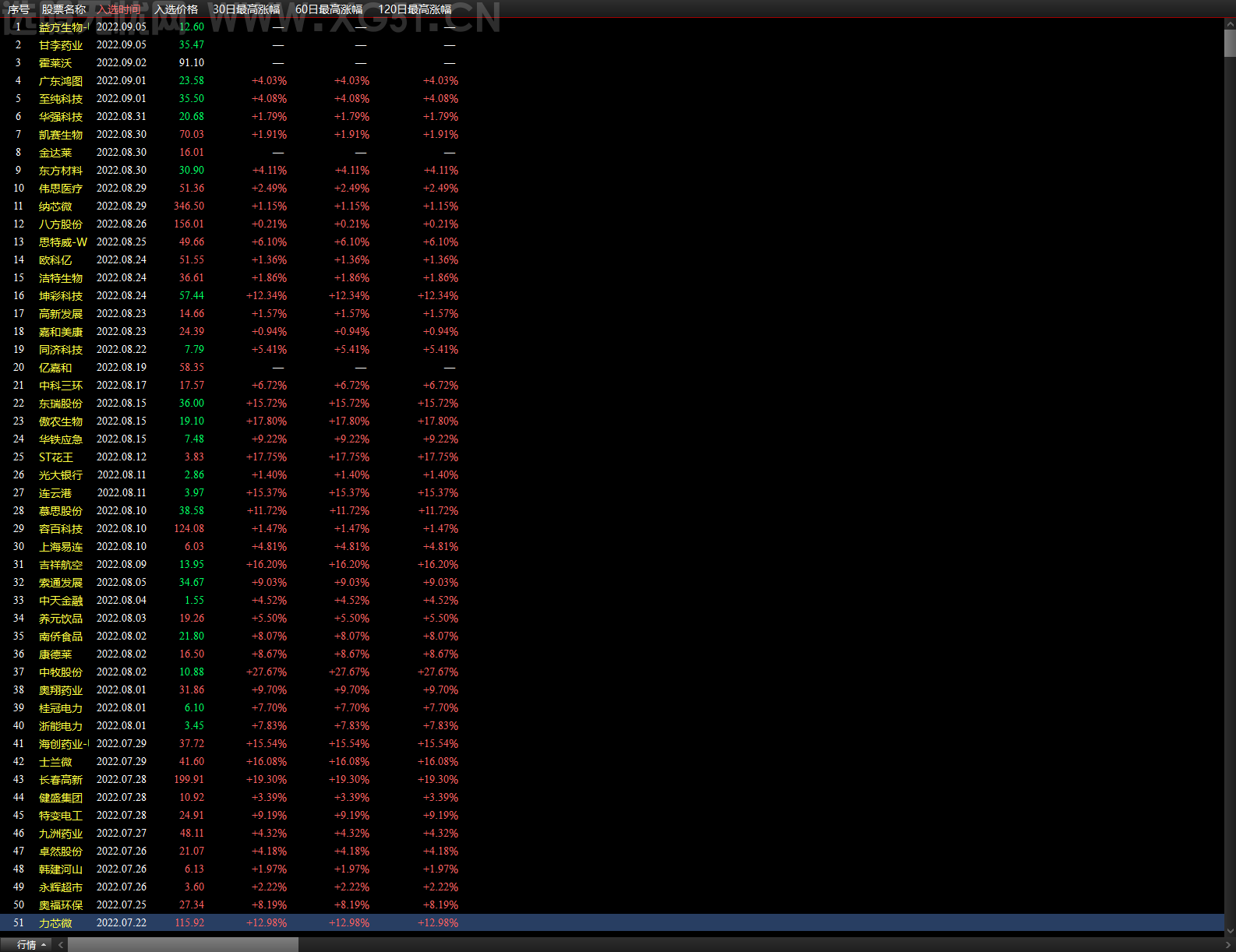Sort by 序号 column header
The image size is (1236, 952).
(x=18, y=9)
